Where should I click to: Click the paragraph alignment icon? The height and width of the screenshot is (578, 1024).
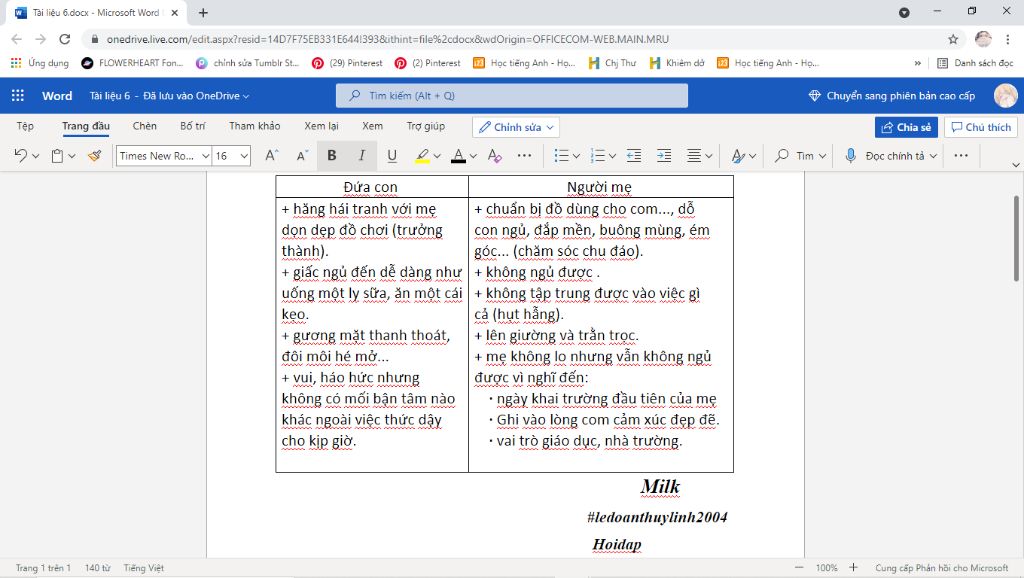pos(694,155)
